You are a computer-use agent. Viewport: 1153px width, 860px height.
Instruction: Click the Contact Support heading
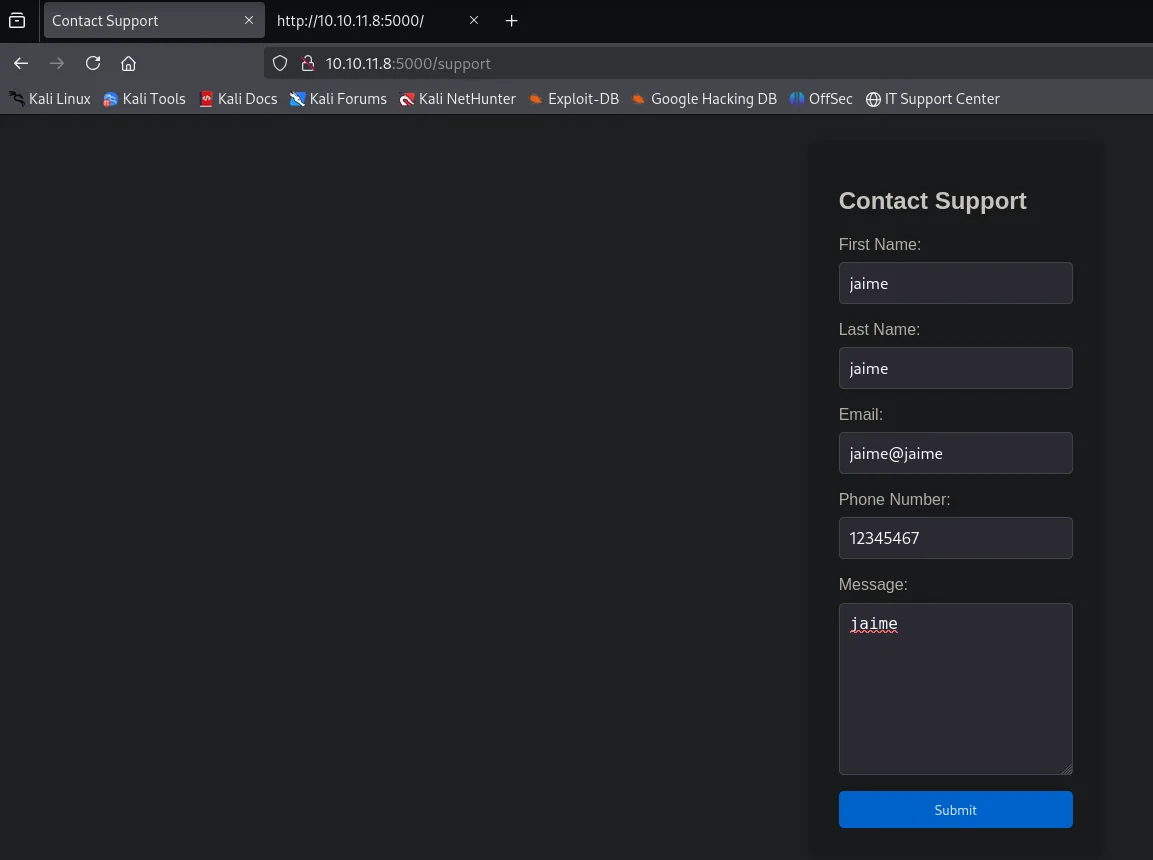click(932, 201)
